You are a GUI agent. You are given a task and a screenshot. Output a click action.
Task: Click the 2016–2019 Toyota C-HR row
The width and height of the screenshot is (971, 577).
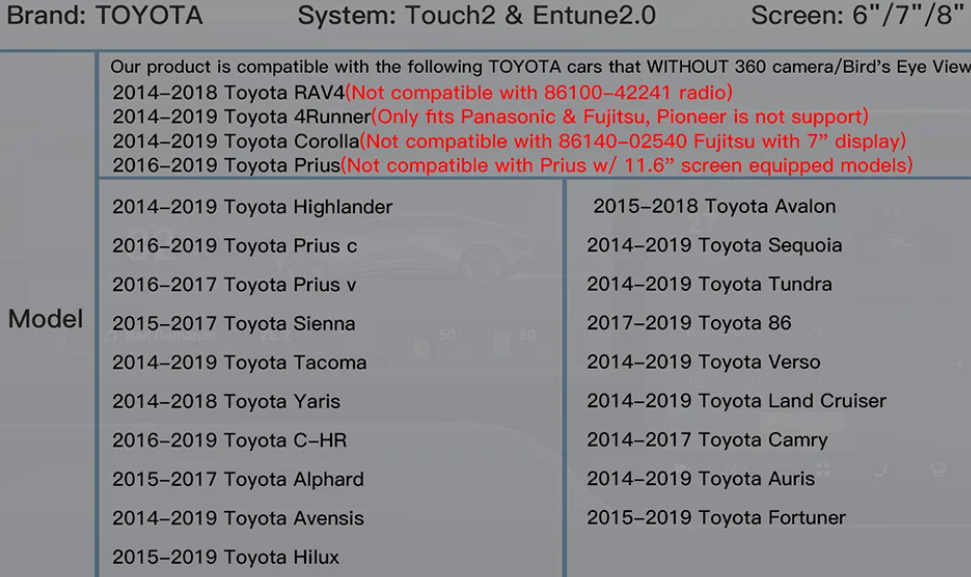(230, 441)
